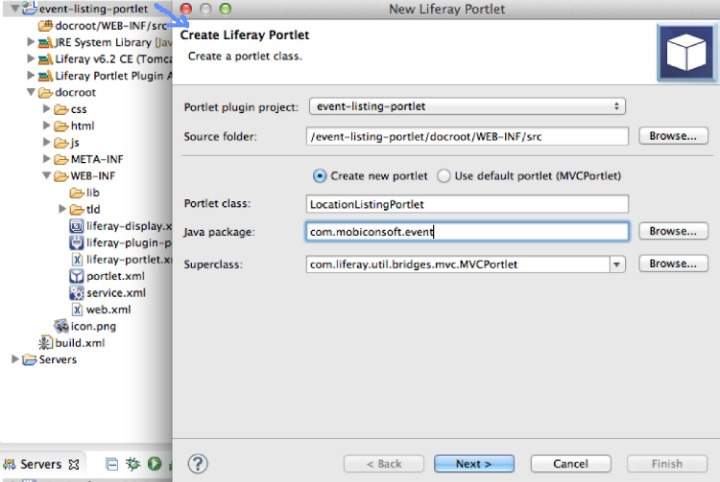This screenshot has width=720, height=482.
Task: Click the build.xml ant file icon
Action: point(45,343)
